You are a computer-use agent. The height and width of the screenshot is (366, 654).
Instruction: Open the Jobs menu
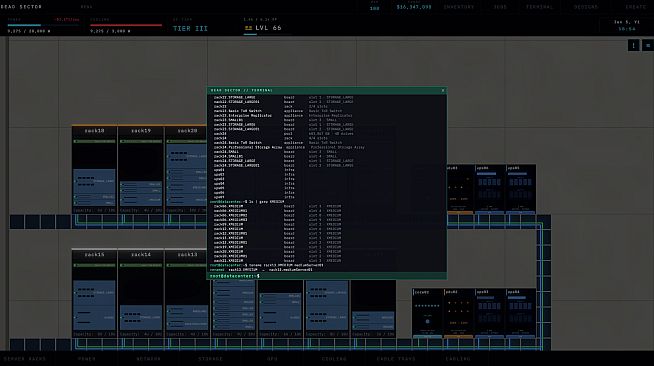coord(500,7)
